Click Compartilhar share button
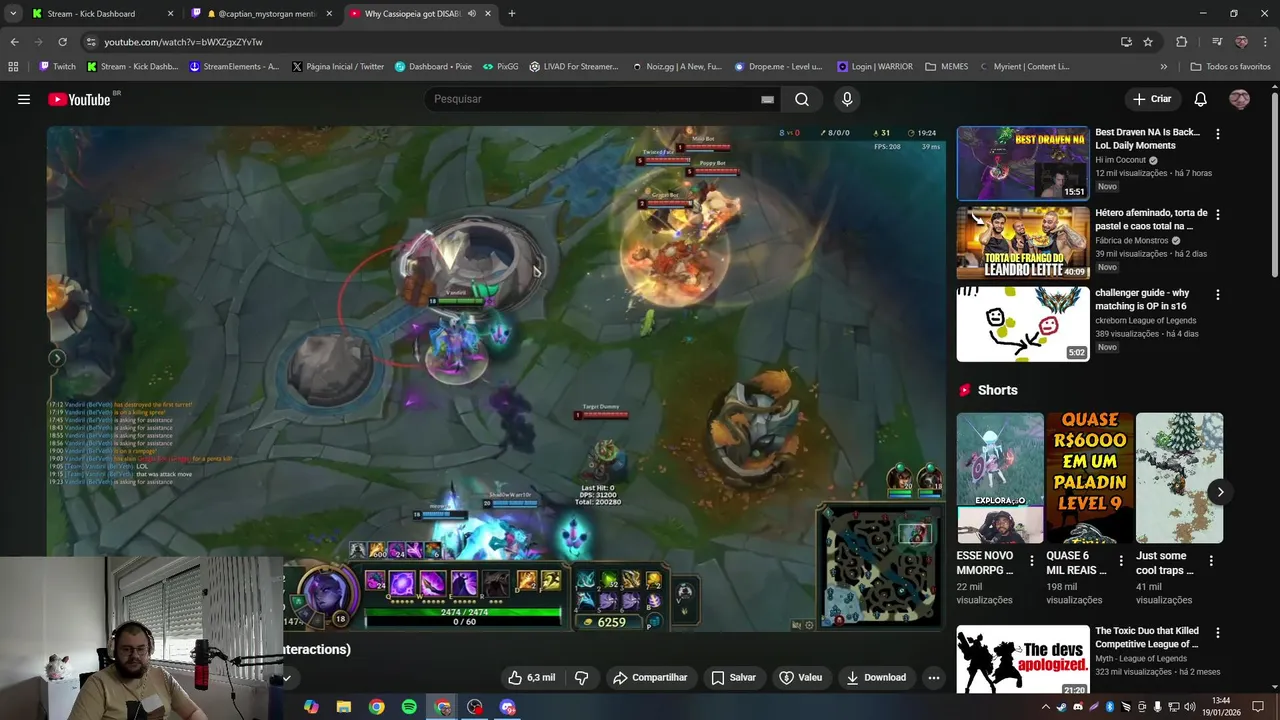The image size is (1280, 720). click(x=650, y=677)
